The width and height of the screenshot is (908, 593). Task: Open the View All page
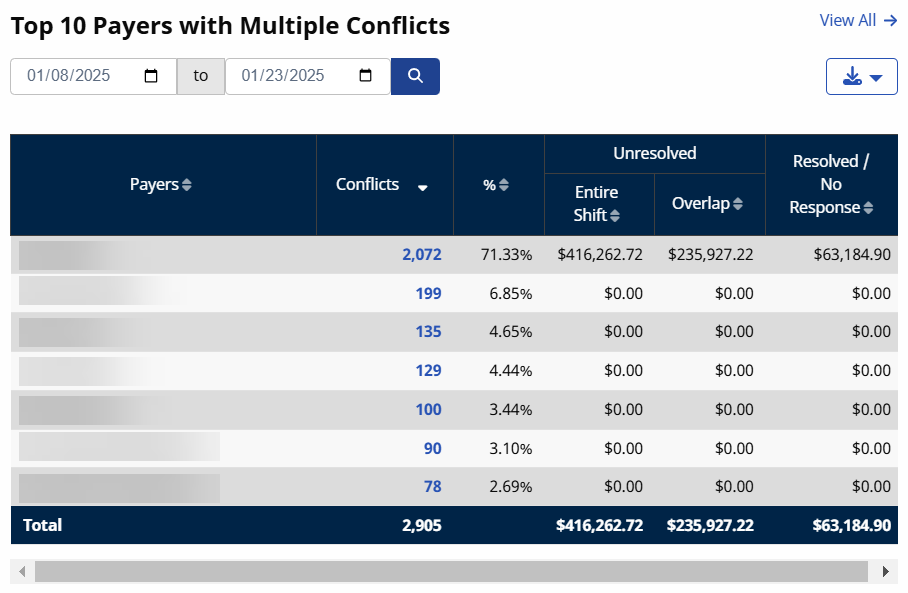tap(857, 20)
